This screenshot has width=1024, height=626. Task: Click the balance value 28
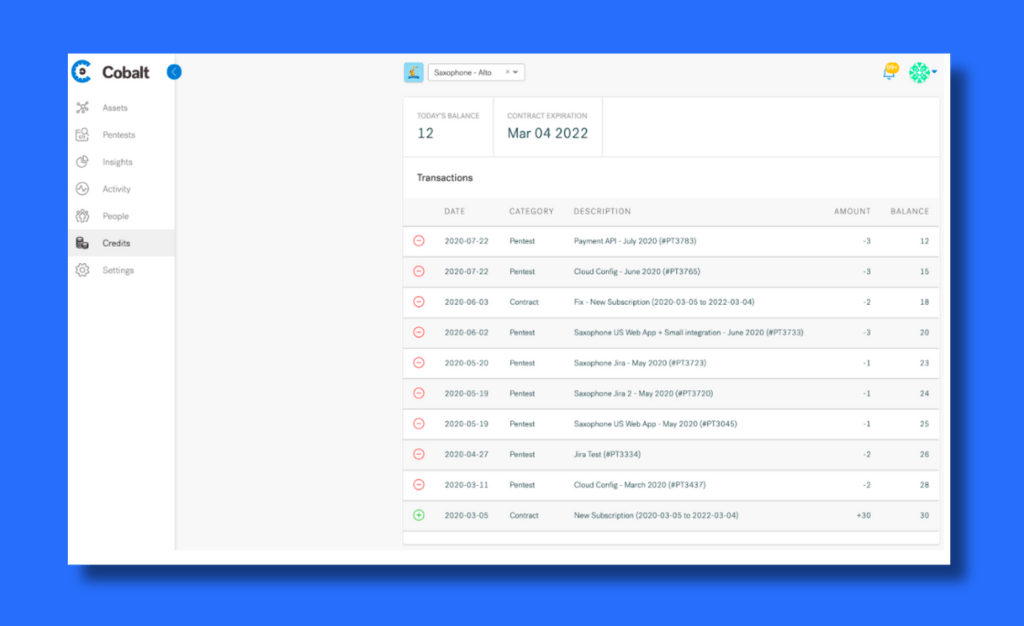point(924,485)
